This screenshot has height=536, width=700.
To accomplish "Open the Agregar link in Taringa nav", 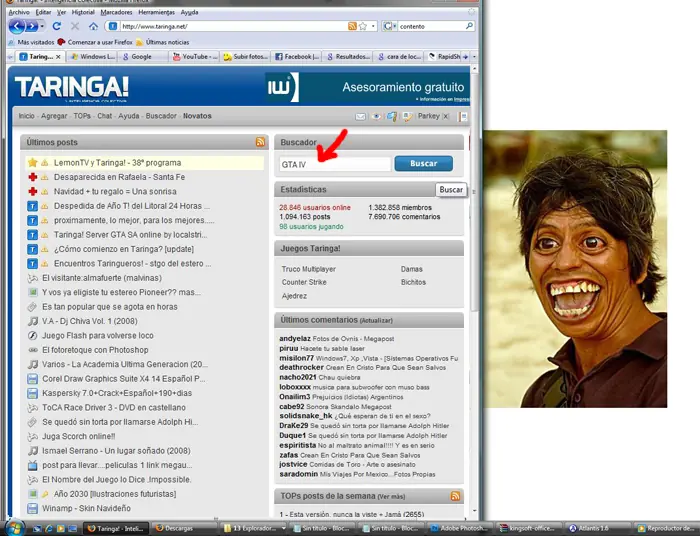I will click(x=54, y=116).
